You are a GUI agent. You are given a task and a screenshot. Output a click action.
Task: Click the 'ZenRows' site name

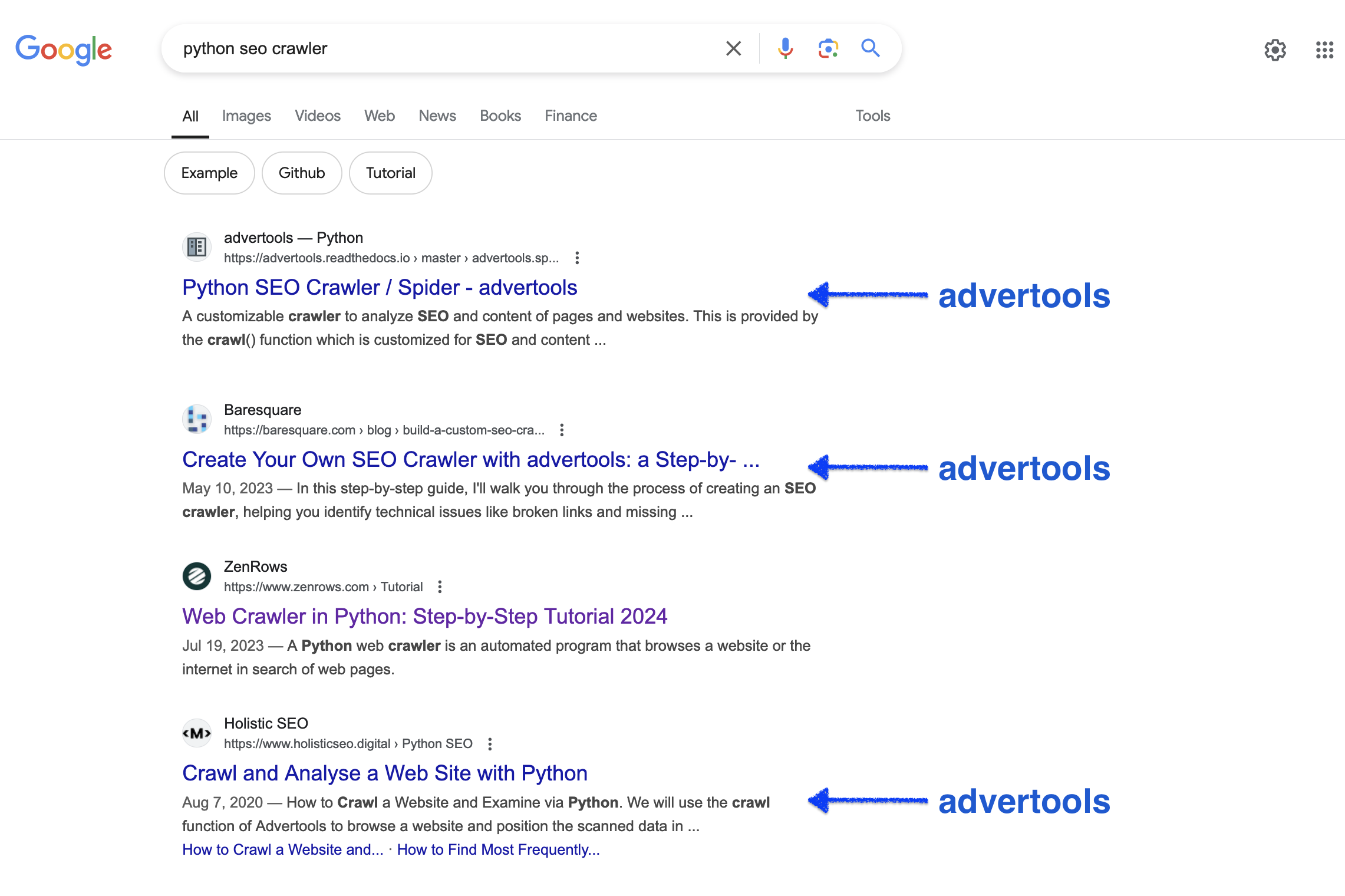click(x=256, y=567)
